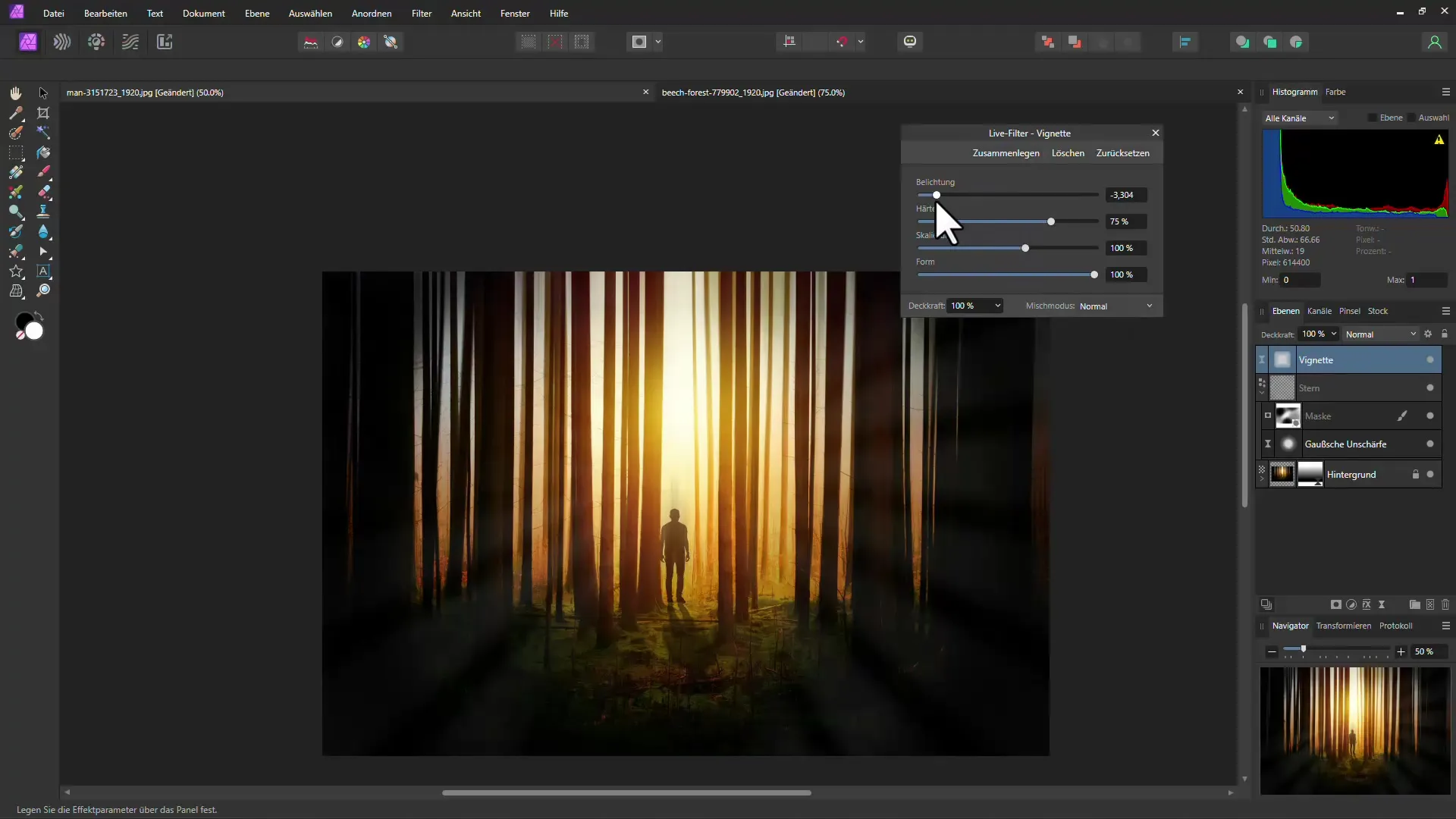The width and height of the screenshot is (1456, 819).
Task: Switch to the Farbe tab
Action: 1335,92
